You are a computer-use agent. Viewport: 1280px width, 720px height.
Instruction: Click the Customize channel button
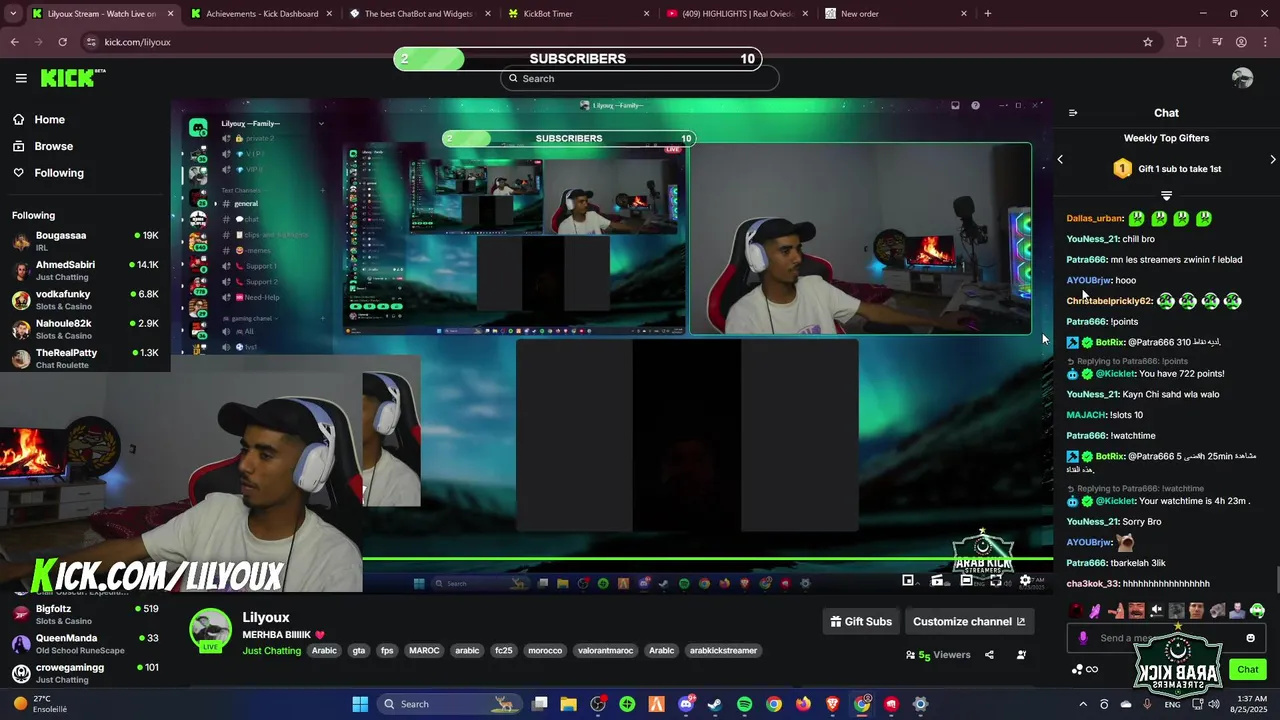click(x=969, y=622)
